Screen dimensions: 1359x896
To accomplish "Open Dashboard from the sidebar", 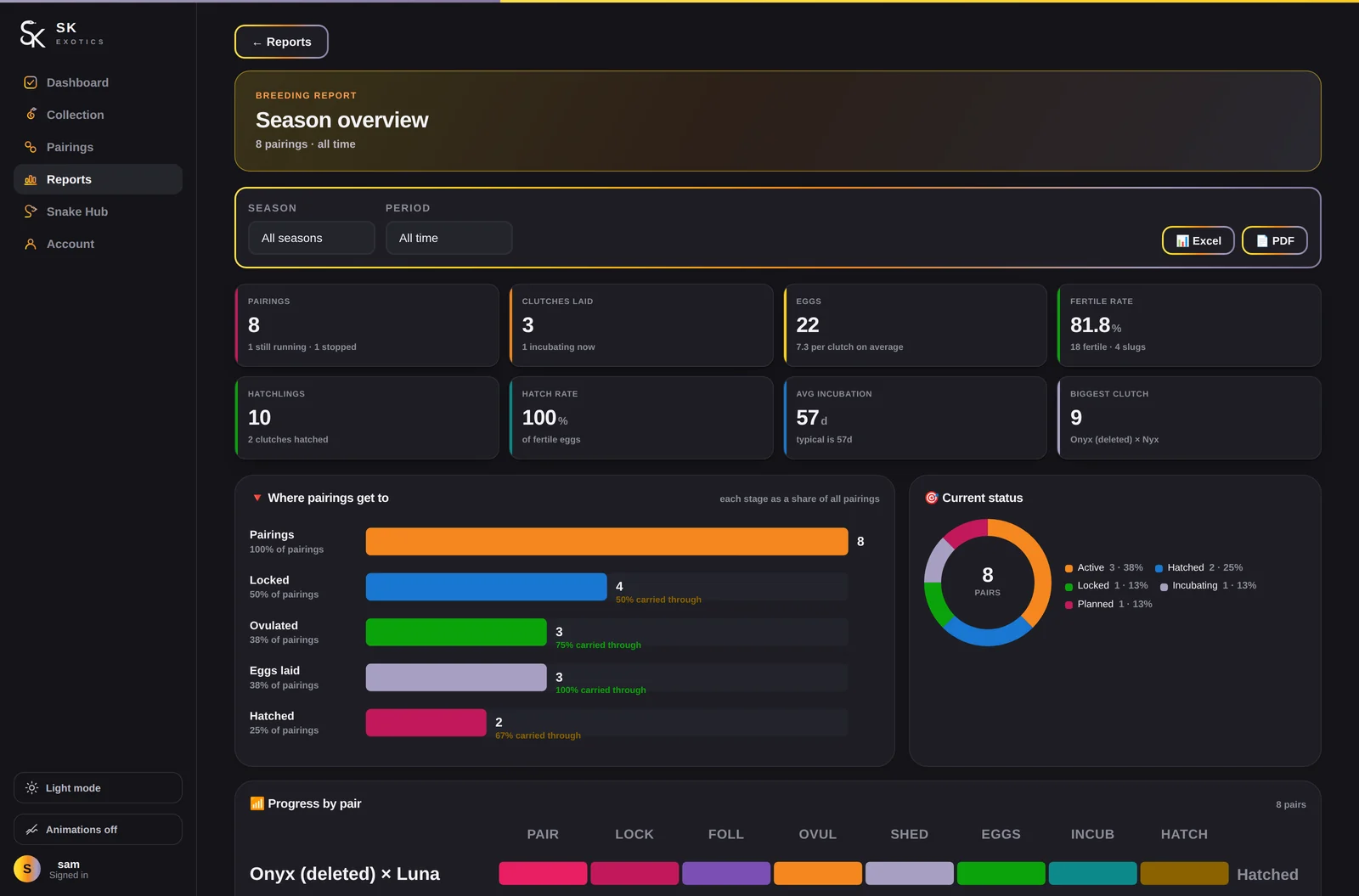I will [98, 82].
